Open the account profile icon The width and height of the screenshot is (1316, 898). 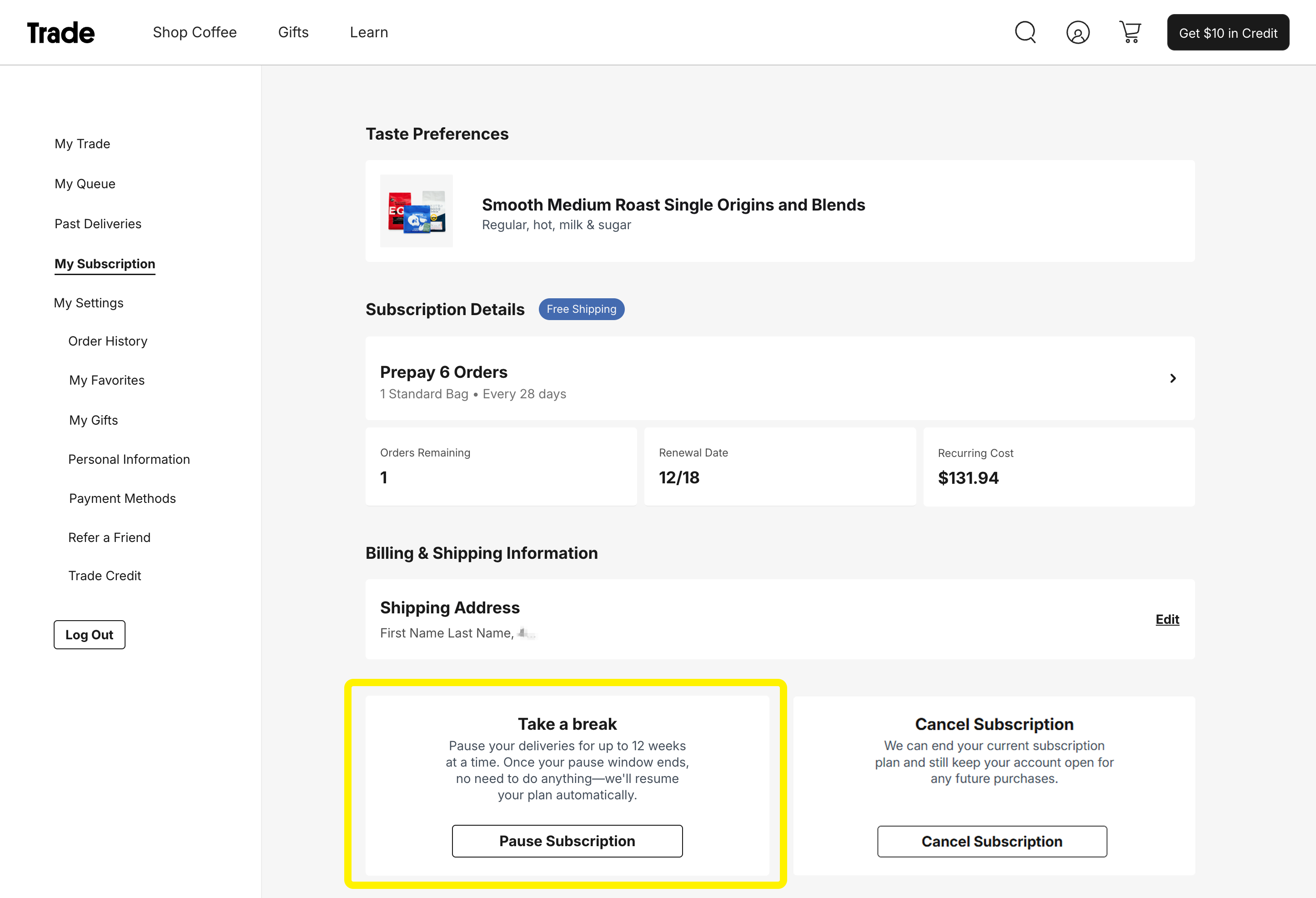pos(1078,32)
